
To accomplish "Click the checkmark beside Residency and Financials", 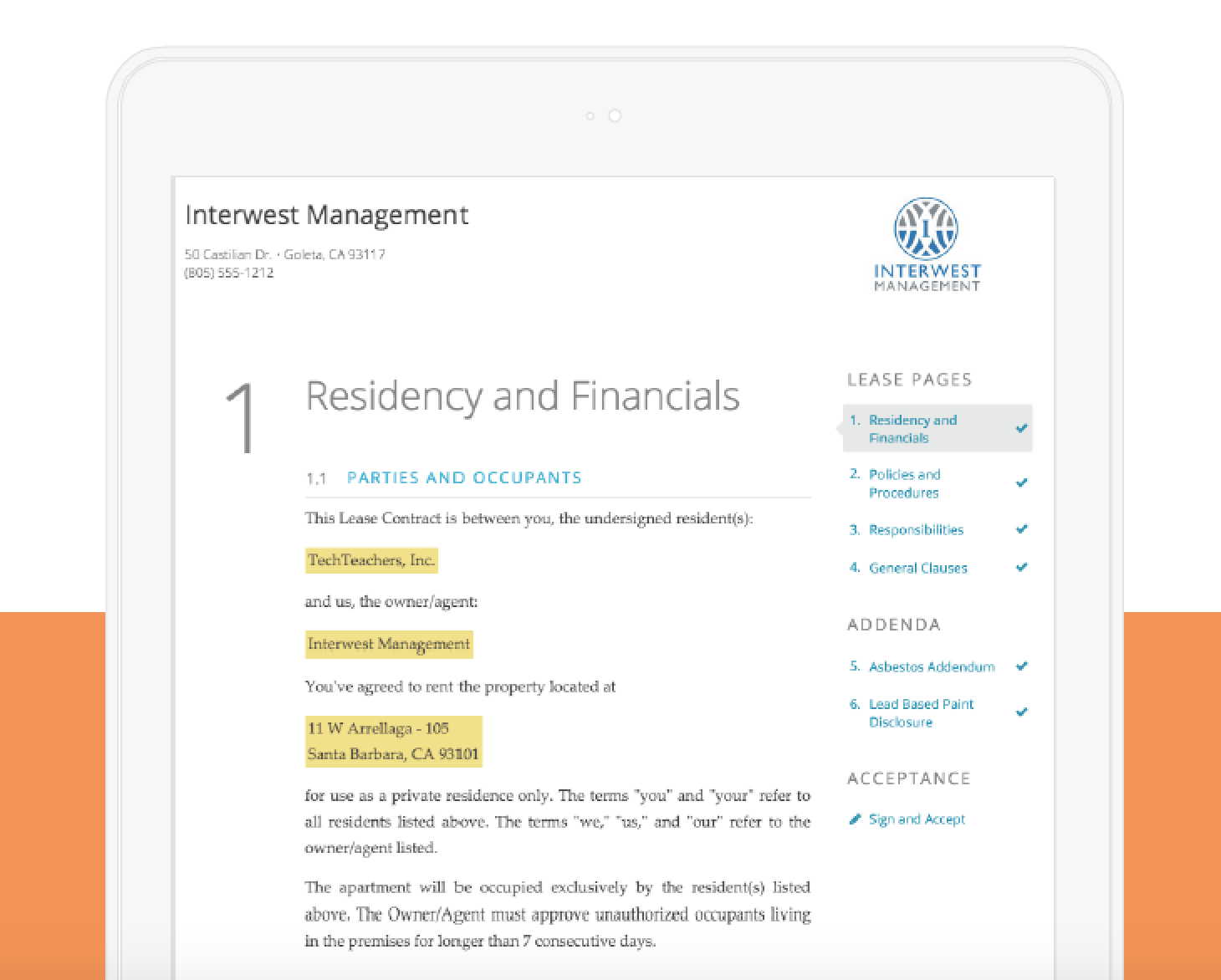I will click(x=1021, y=428).
